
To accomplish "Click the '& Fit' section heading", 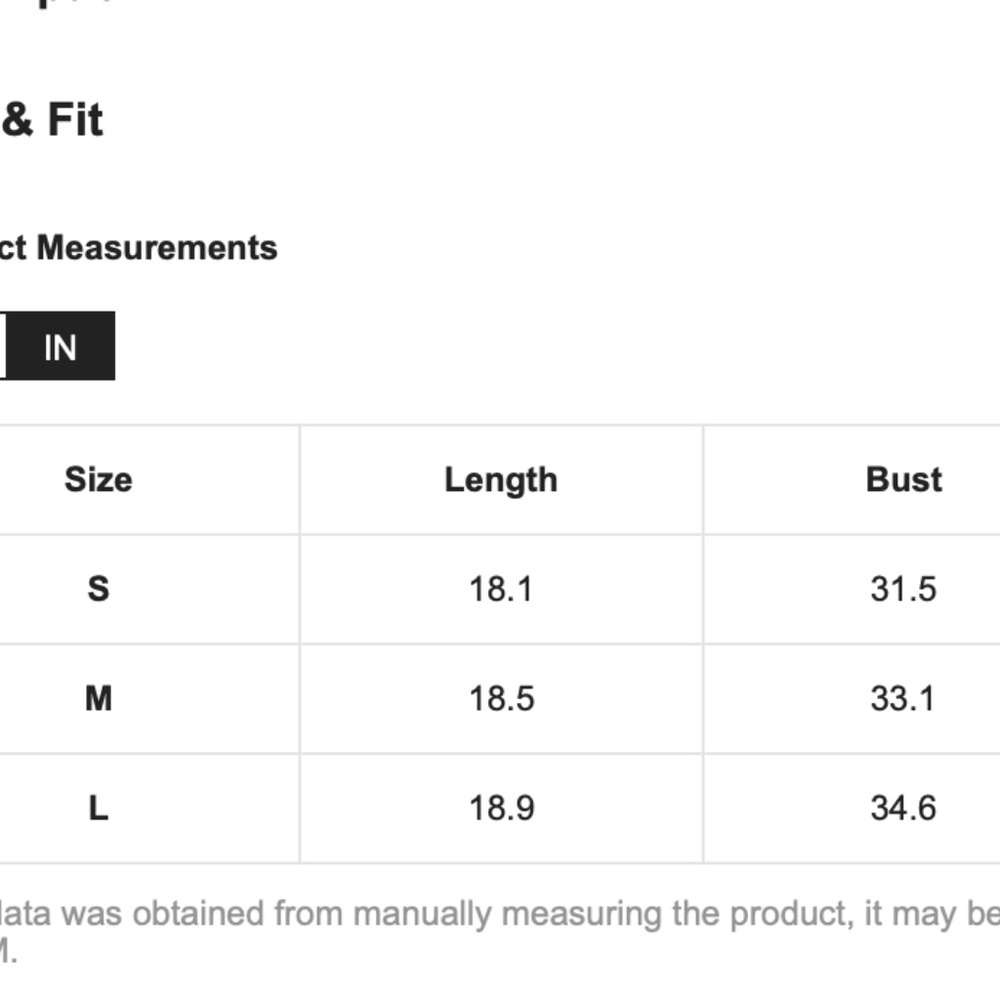I will pyautogui.click(x=52, y=119).
